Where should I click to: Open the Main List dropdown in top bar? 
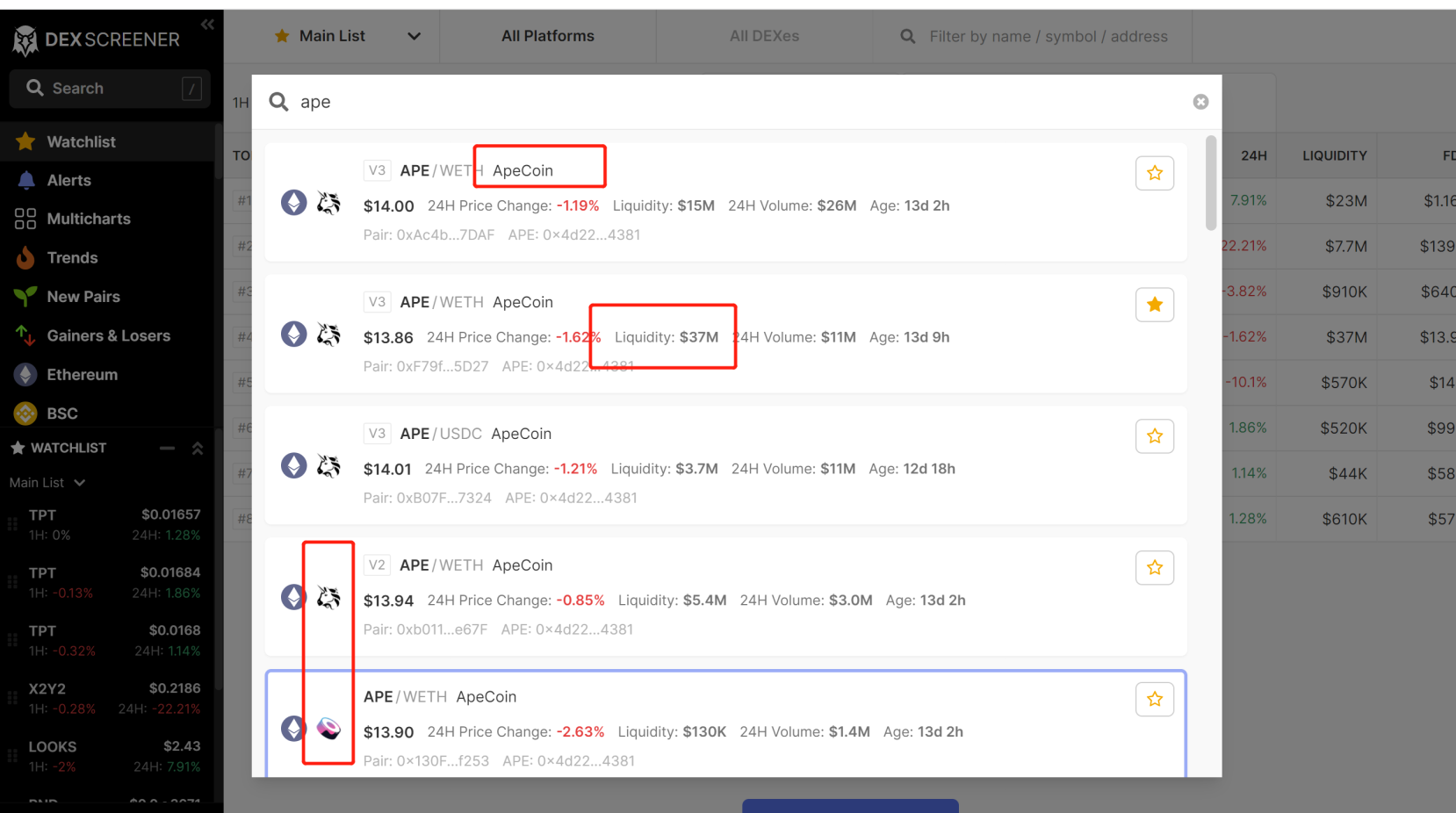348,36
